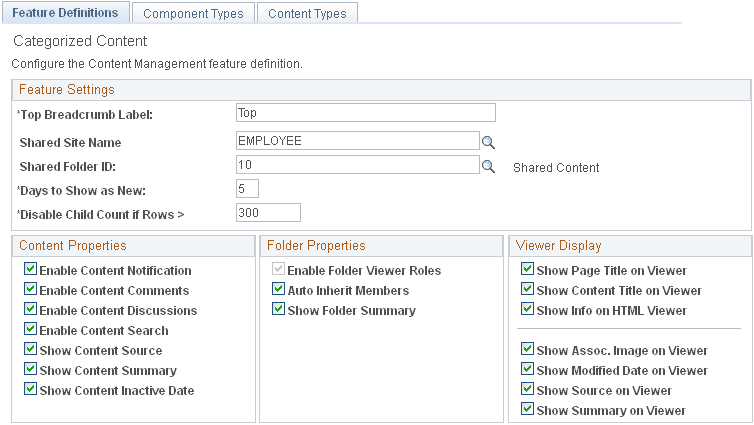Toggle Show Assoc. Image on Viewer
The image size is (754, 425).
point(527,350)
